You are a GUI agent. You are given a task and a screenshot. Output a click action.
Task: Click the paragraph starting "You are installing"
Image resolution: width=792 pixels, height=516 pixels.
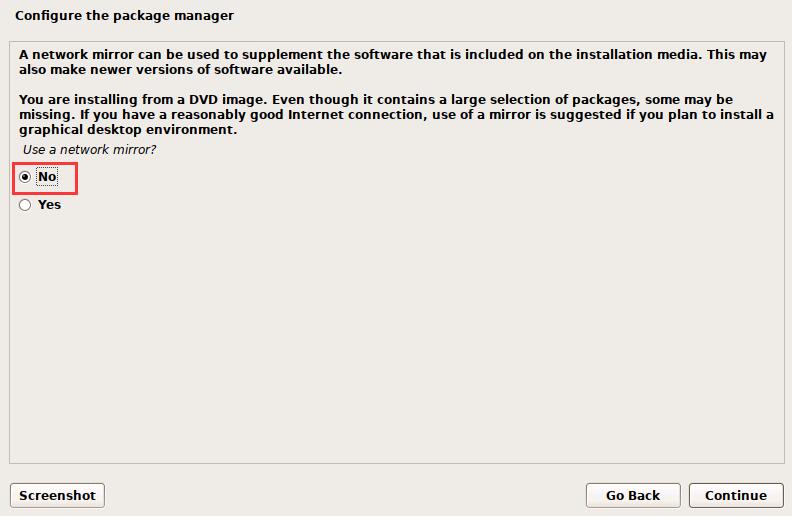tap(390, 115)
